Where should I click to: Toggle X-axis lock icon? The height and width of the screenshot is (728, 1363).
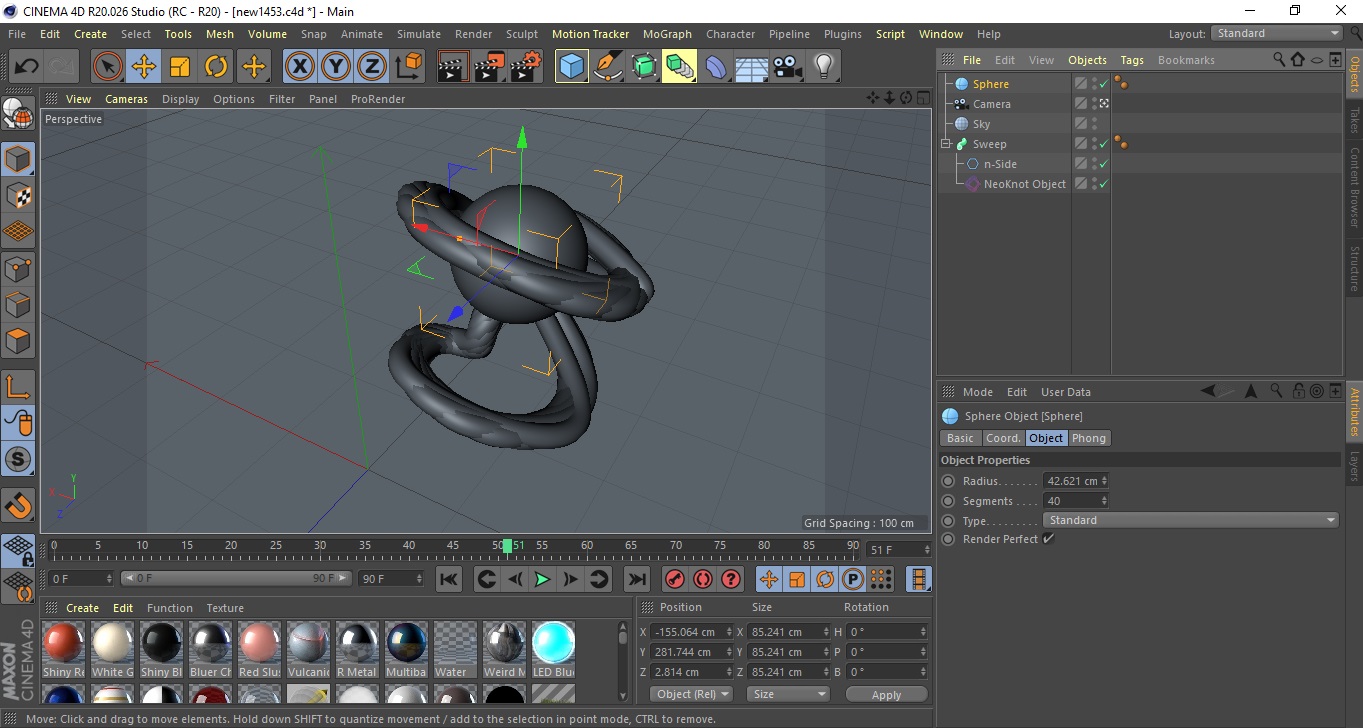coord(299,67)
